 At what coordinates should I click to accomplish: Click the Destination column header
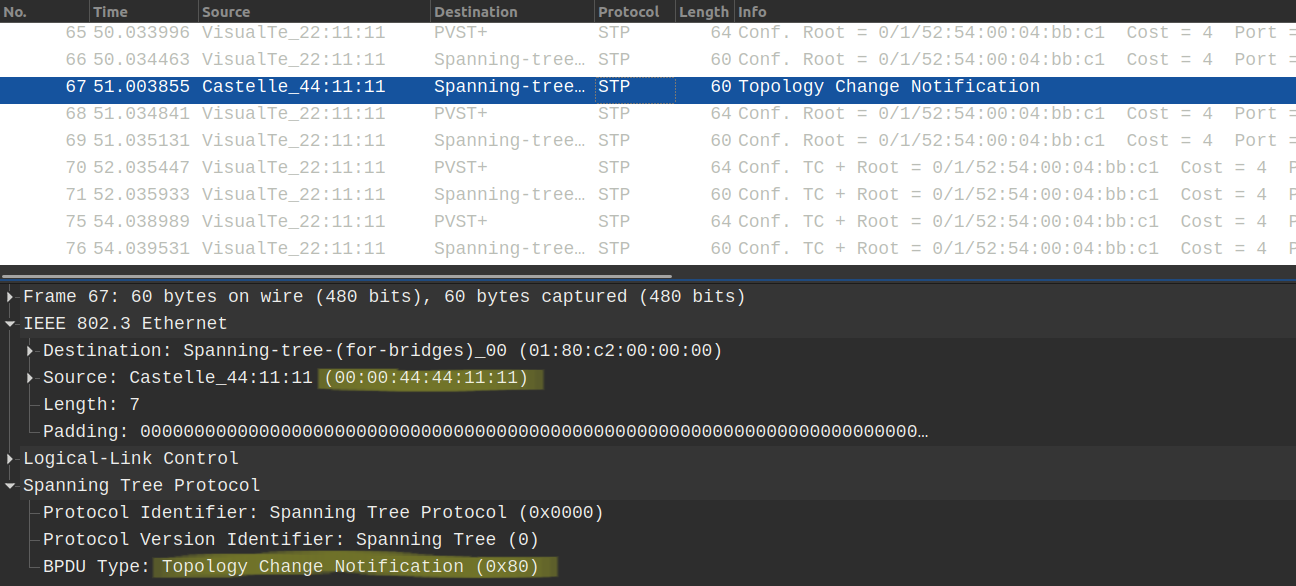pyautogui.click(x=510, y=12)
